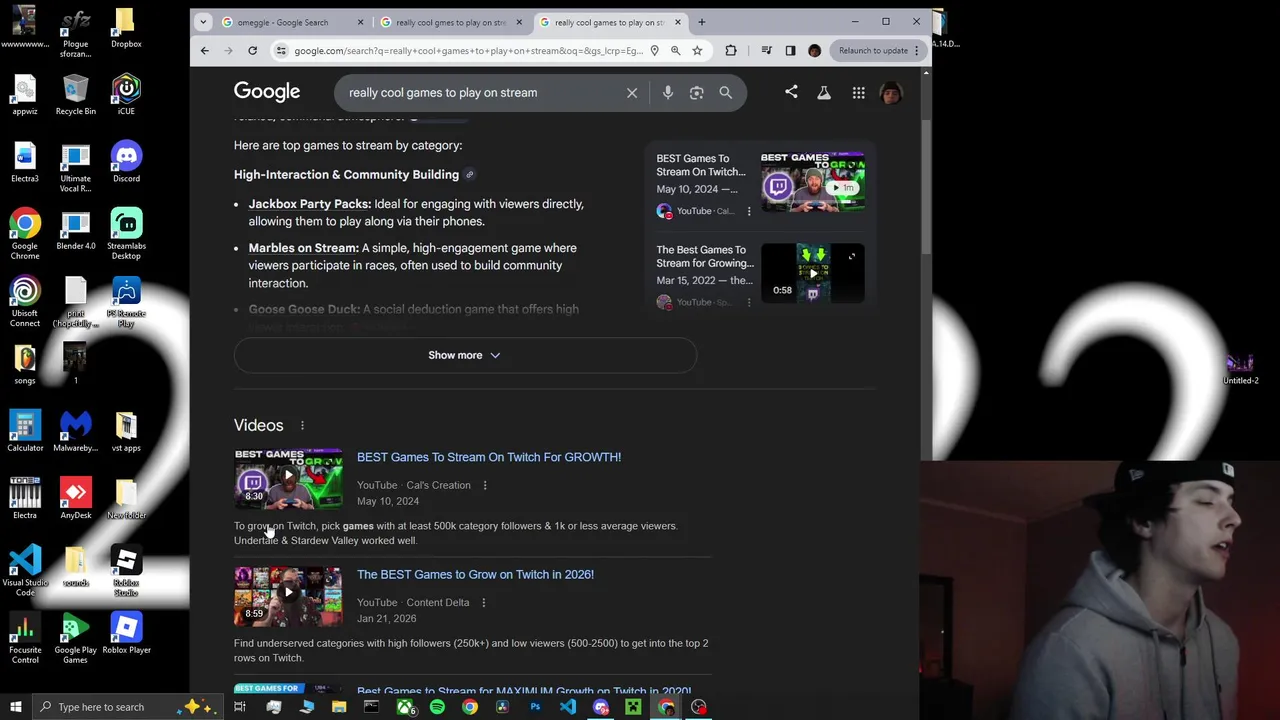
Task: Open Chrome extensions puzzle icon
Action: coord(731,50)
